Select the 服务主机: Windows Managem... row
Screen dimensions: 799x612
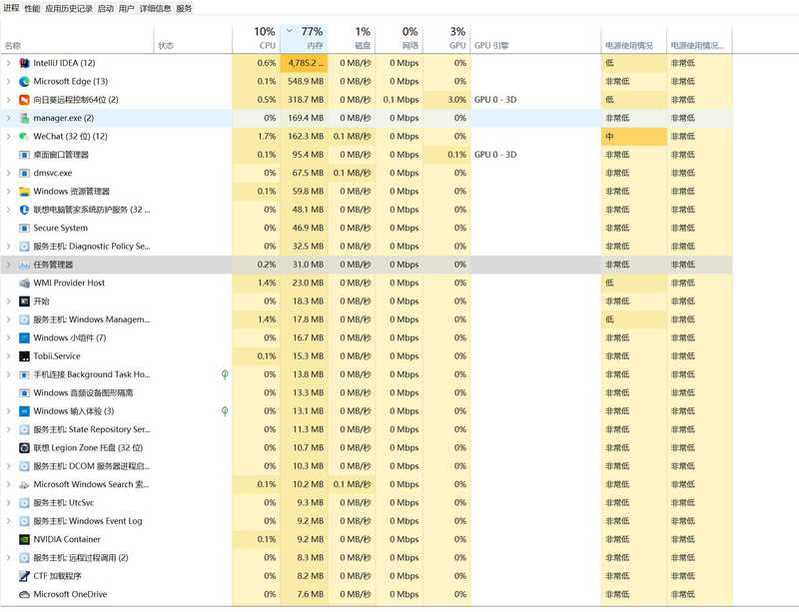pyautogui.click(x=366, y=320)
